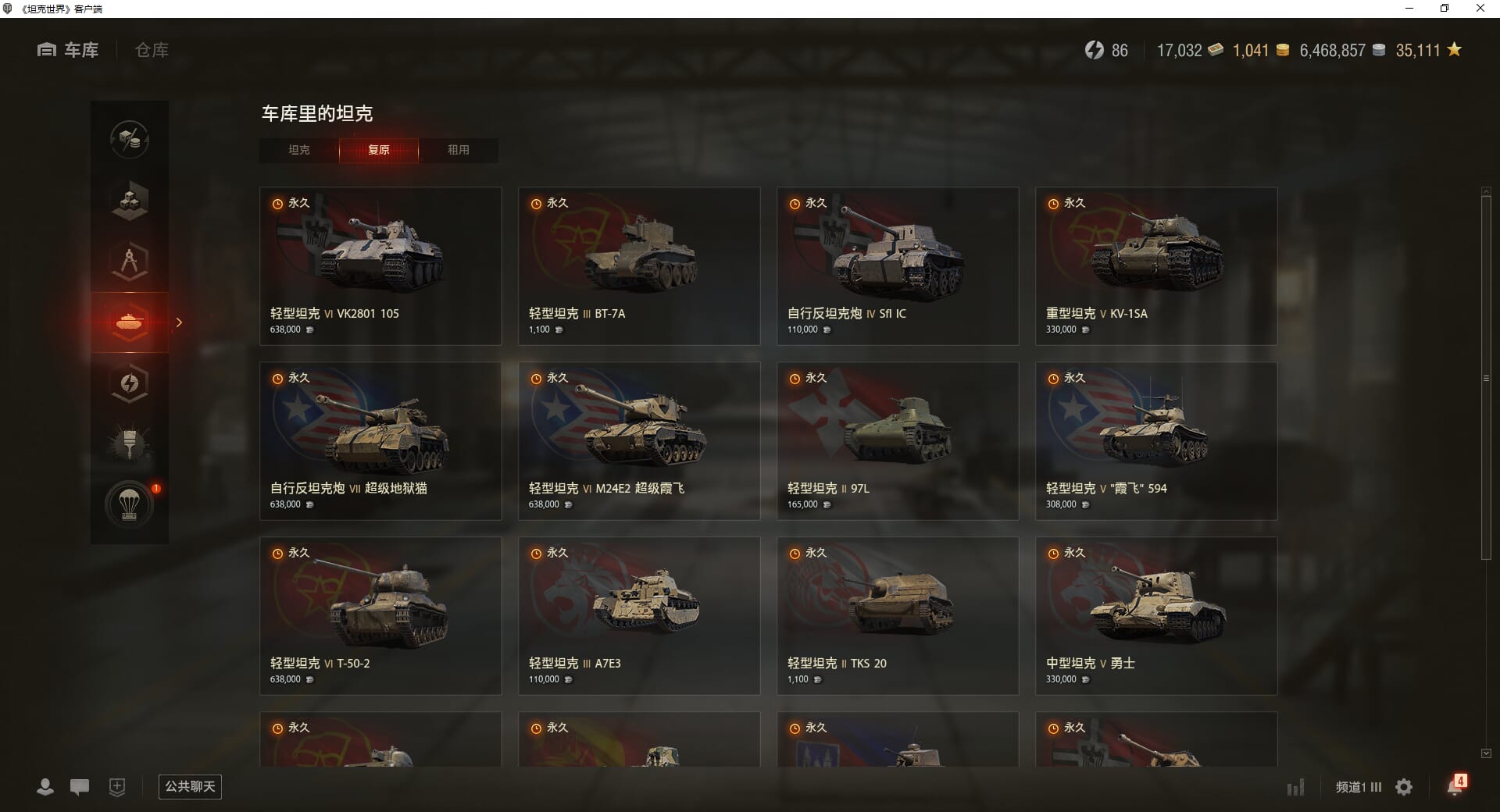Click the lightning bolt boosters sidebar icon
This screenshot has height=812, width=1500.
(130, 383)
